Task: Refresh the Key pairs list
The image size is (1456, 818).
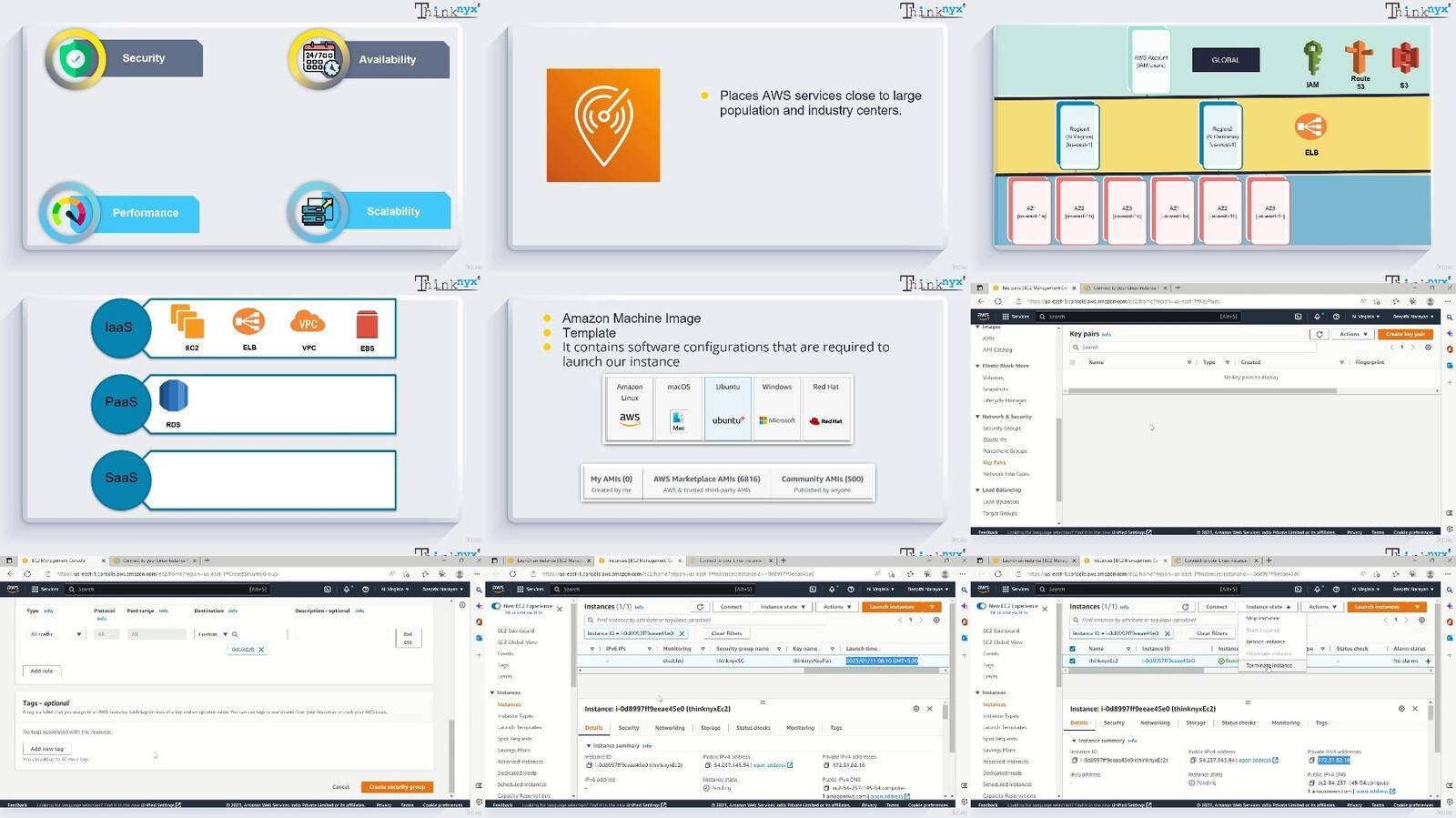Action: [x=1319, y=334]
